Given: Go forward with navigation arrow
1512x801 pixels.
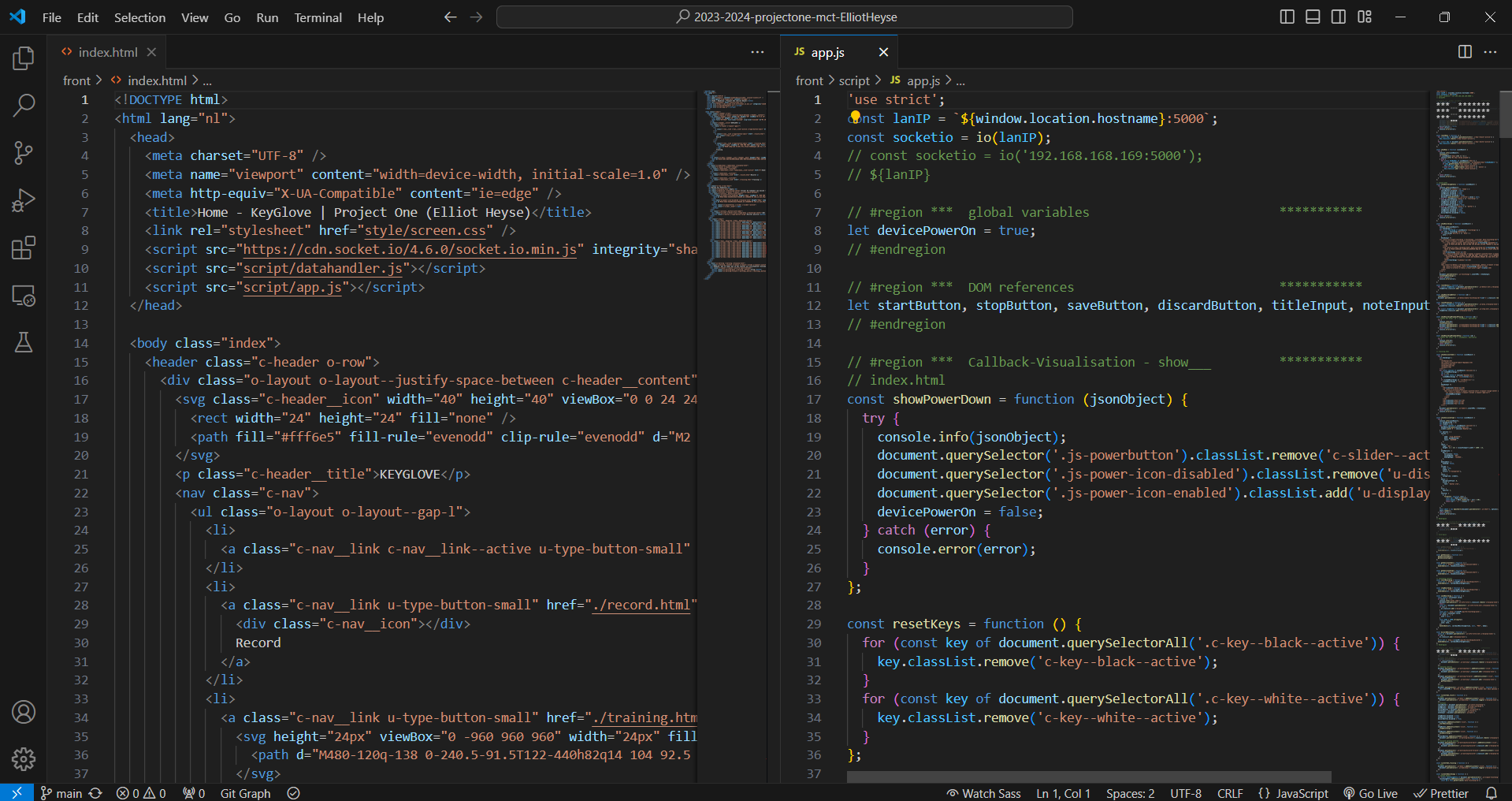Looking at the screenshot, I should tap(476, 17).
